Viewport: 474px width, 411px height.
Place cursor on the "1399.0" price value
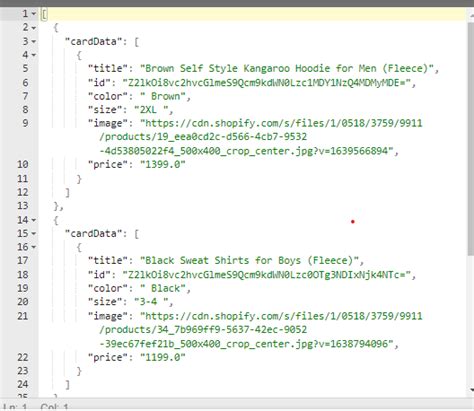click(x=162, y=164)
